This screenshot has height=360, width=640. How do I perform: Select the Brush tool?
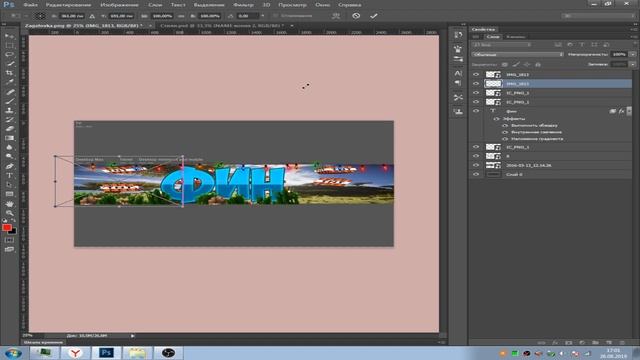(9, 101)
